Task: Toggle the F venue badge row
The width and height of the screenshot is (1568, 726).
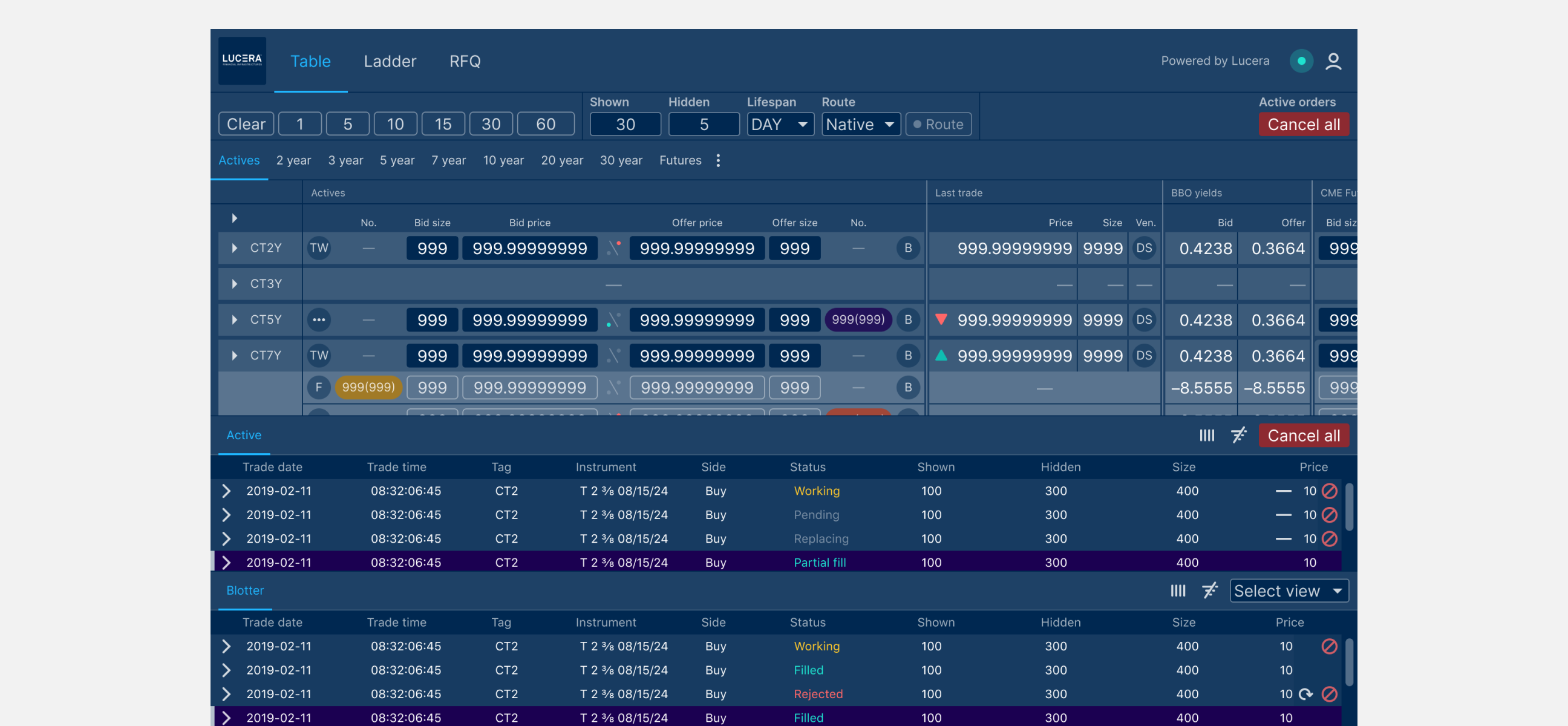Action: pyautogui.click(x=319, y=387)
